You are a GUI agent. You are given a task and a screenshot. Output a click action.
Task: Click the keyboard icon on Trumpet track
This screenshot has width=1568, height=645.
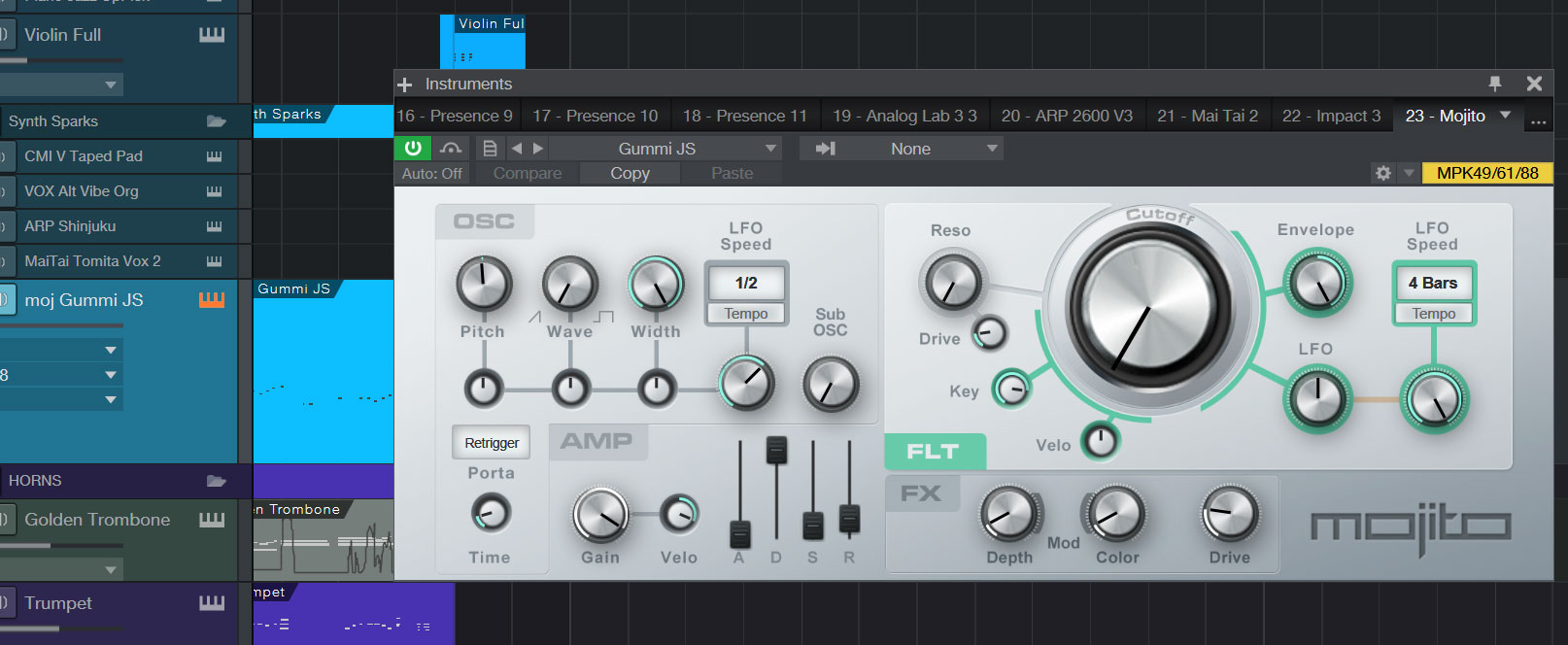click(212, 603)
